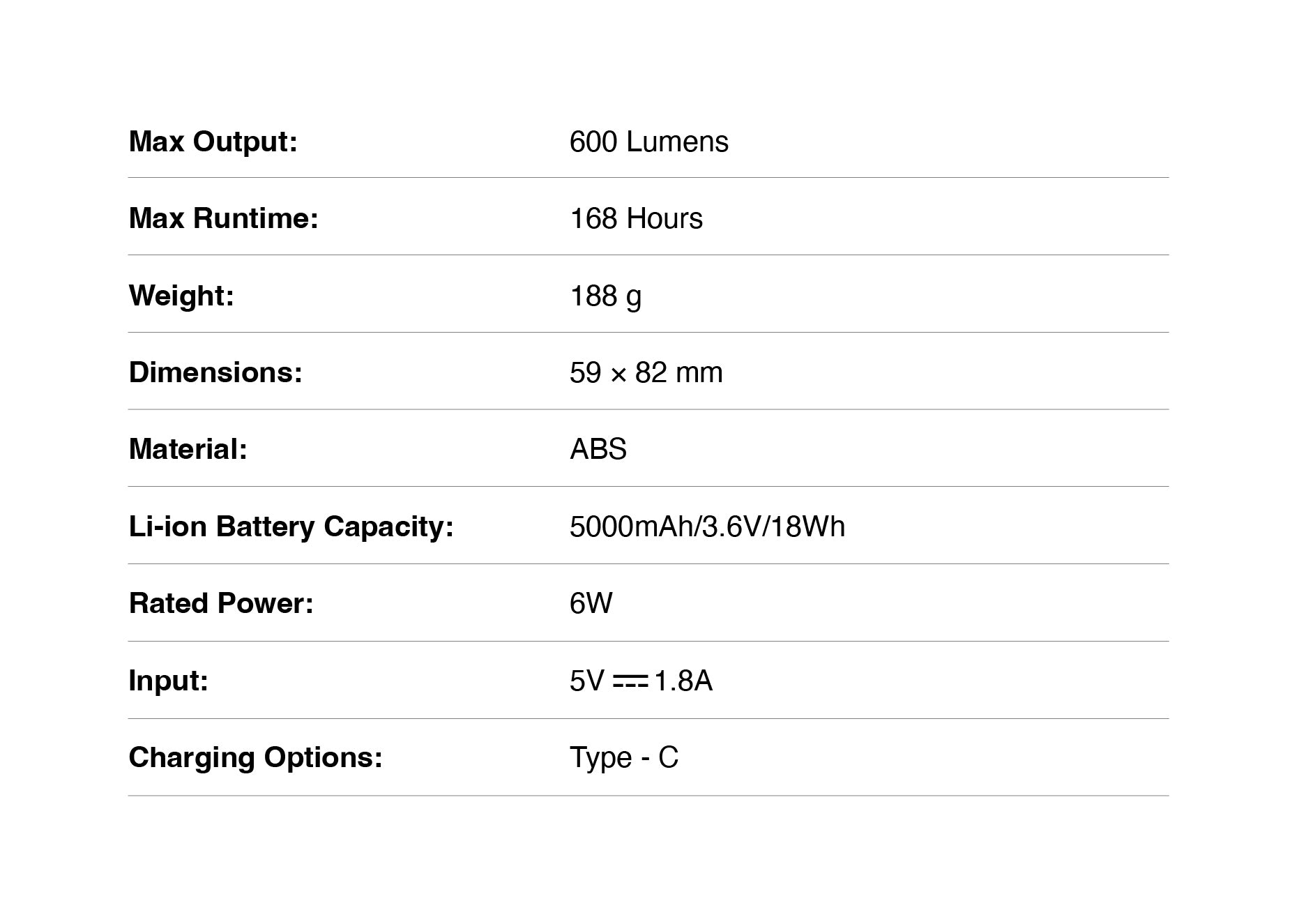Viewport: 1299px width, 924px height.
Task: Click the multiplication sign in Dimensions value
Action: [618, 374]
